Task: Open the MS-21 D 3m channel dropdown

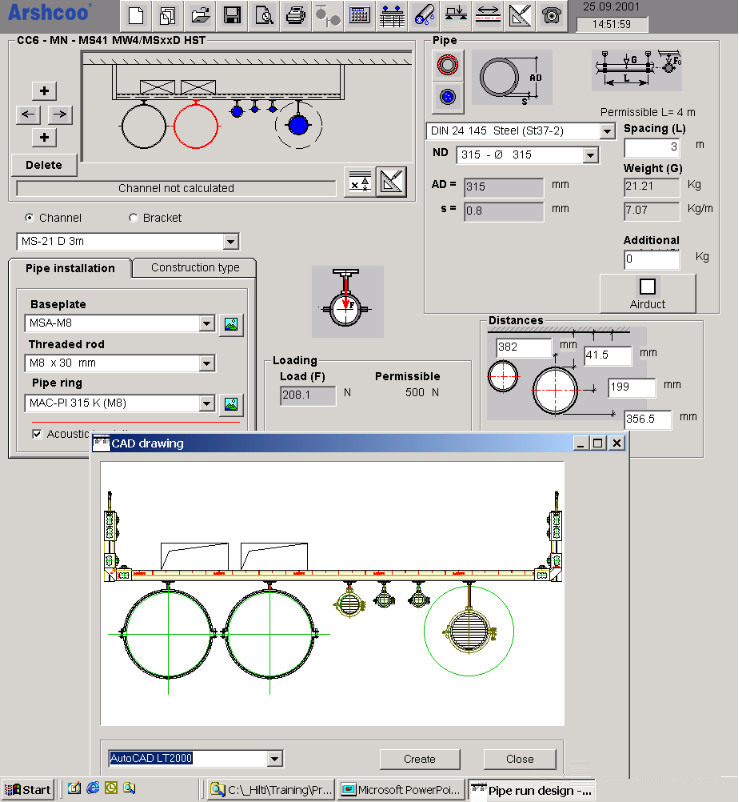Action: [231, 241]
